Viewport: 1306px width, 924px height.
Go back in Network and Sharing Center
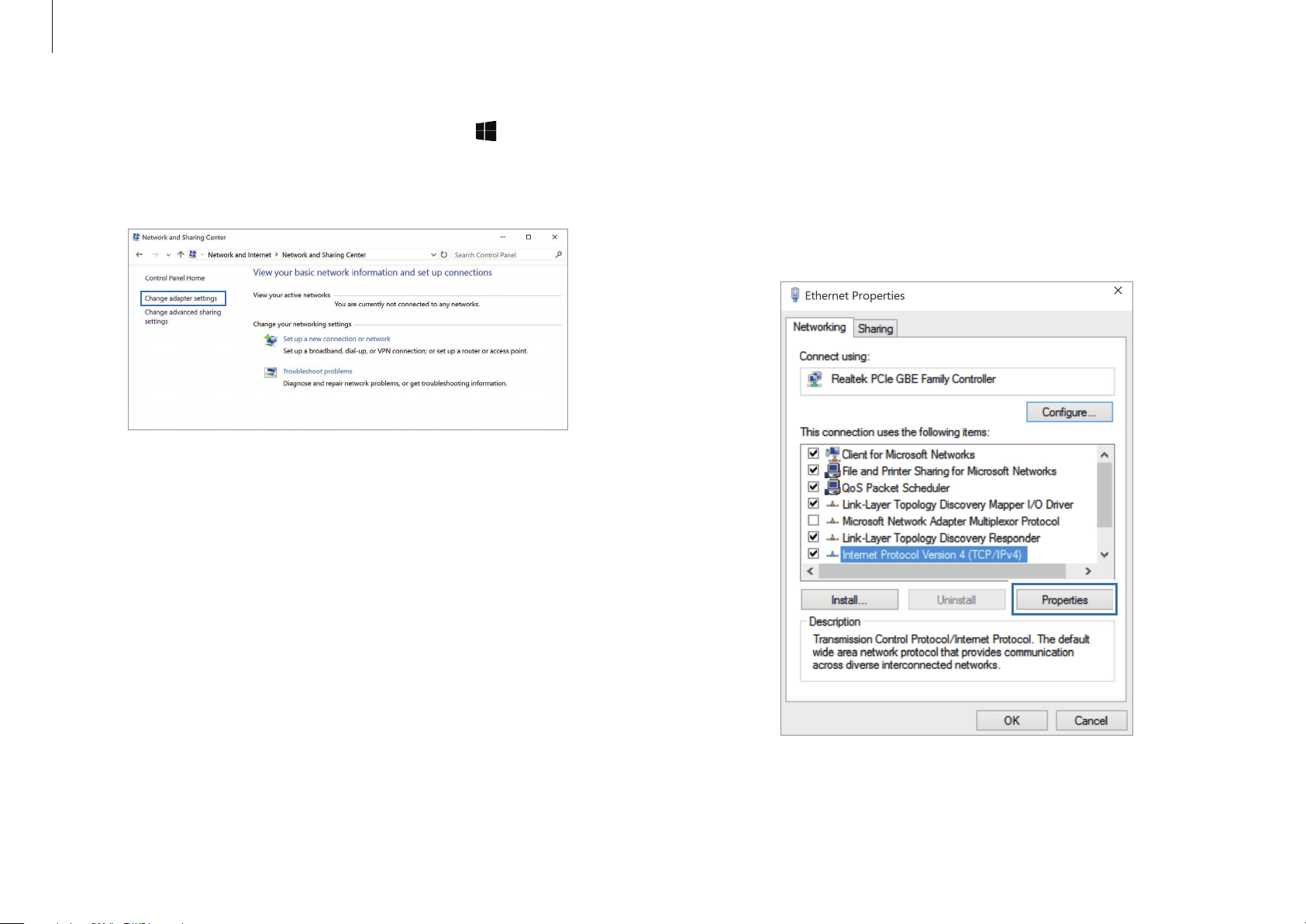pos(140,254)
